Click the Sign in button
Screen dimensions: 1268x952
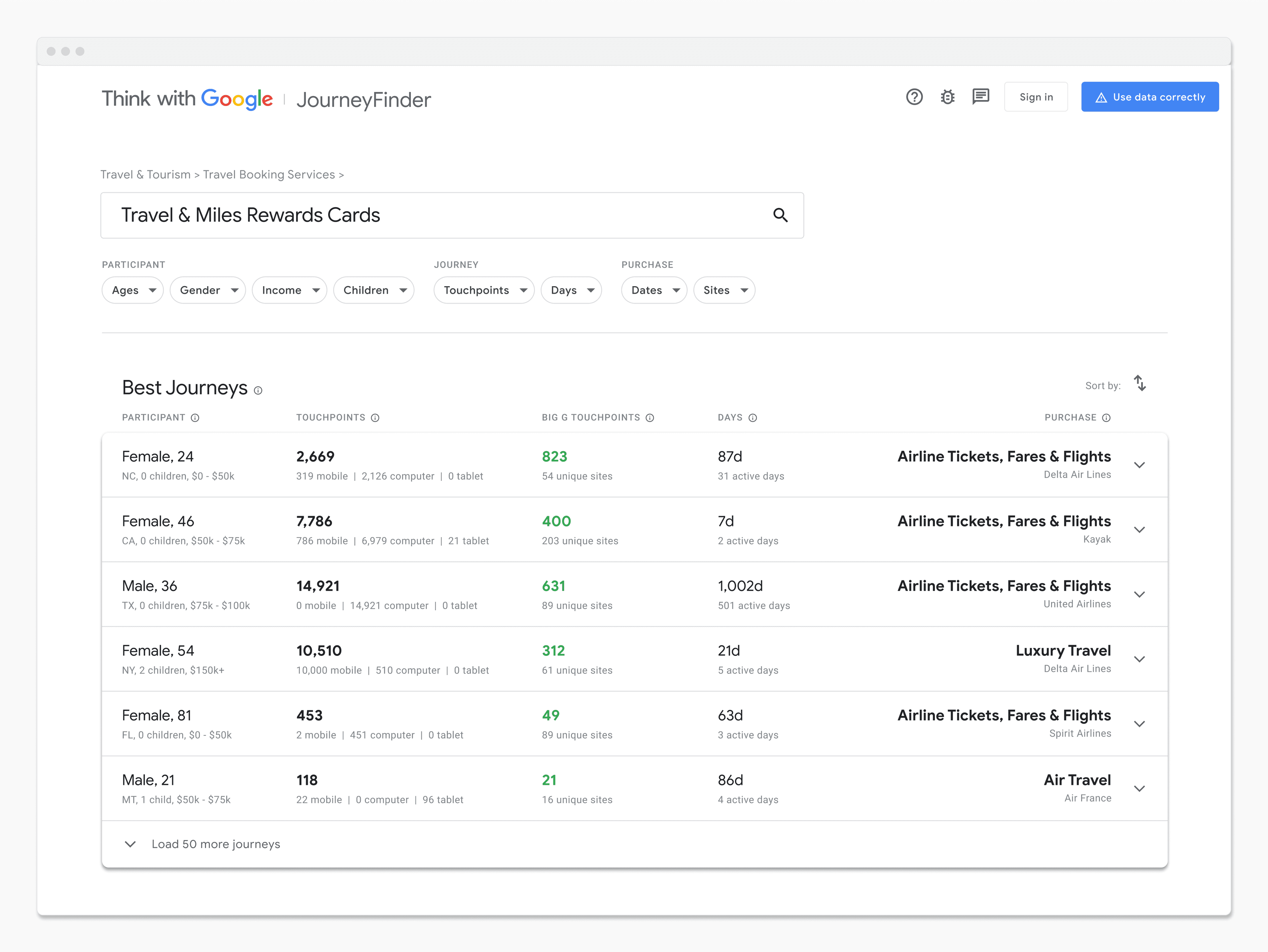pyautogui.click(x=1036, y=97)
